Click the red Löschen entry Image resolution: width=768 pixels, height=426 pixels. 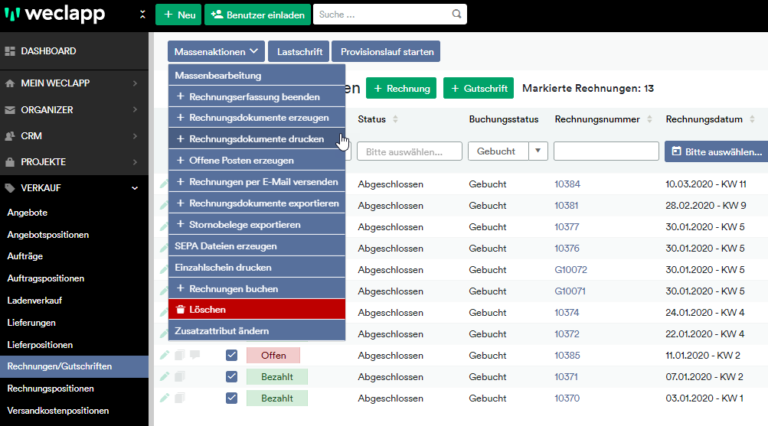coord(257,309)
